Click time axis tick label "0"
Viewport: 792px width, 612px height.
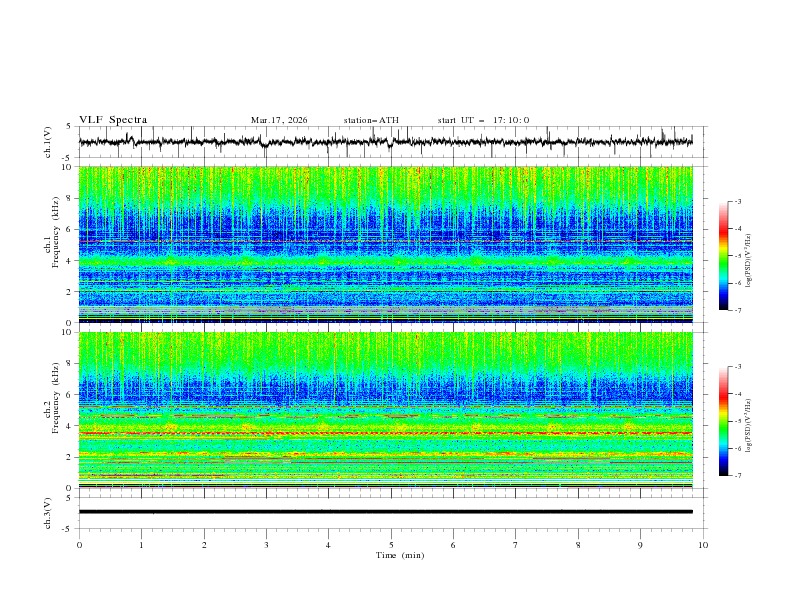[x=79, y=545]
